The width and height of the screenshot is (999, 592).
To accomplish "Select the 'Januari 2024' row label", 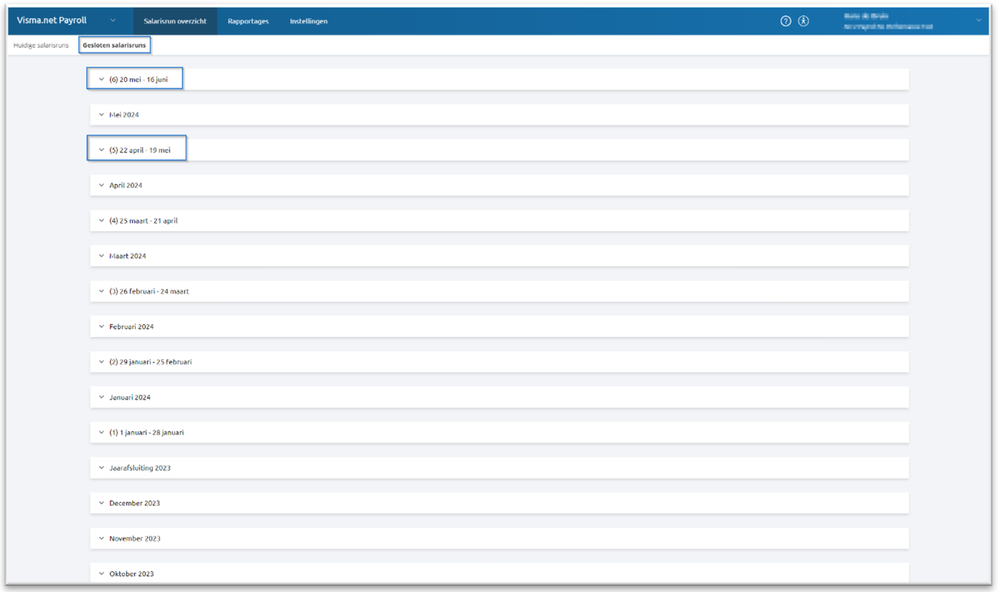I will pos(130,397).
